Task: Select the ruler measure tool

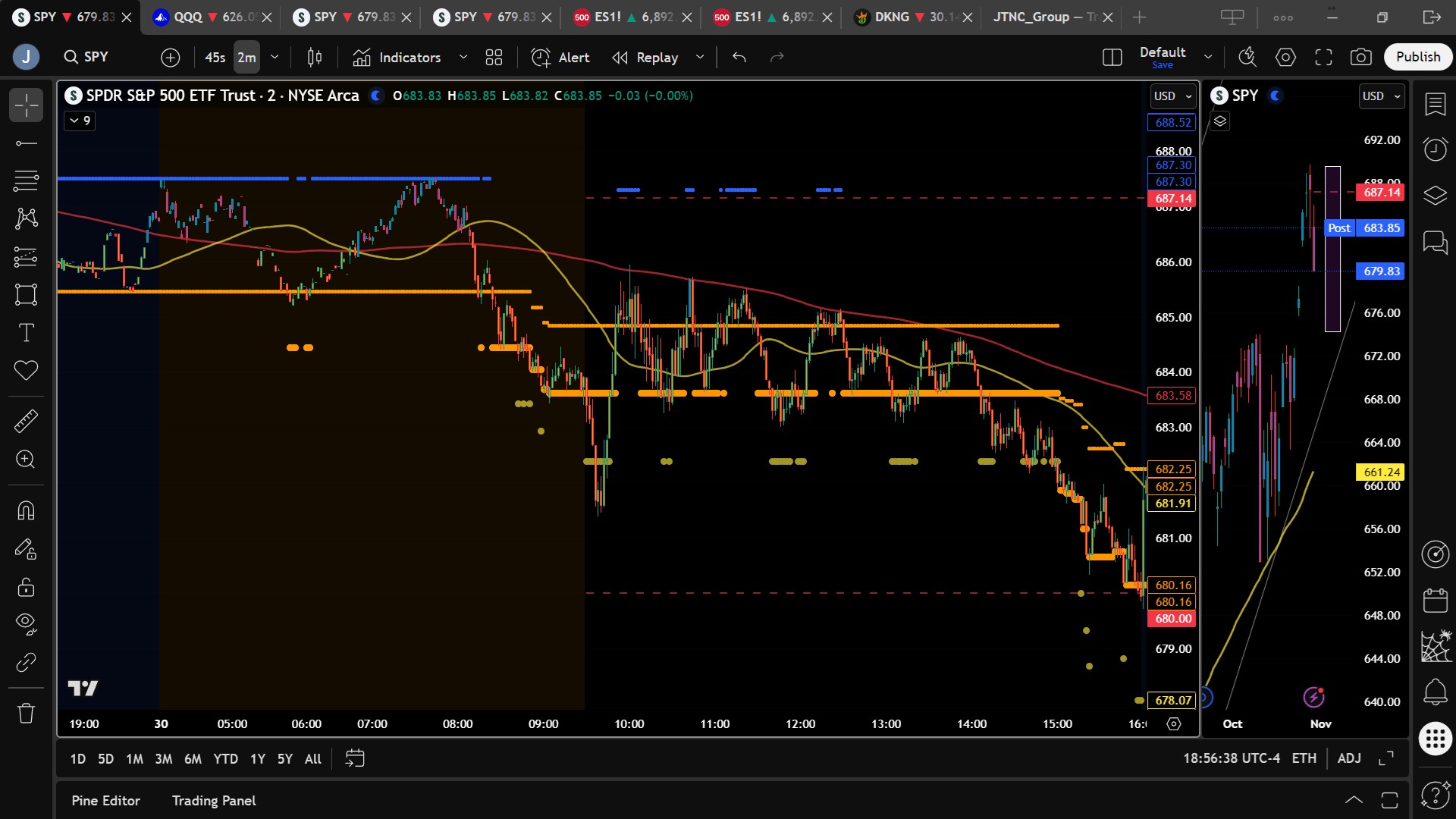Action: 26,421
